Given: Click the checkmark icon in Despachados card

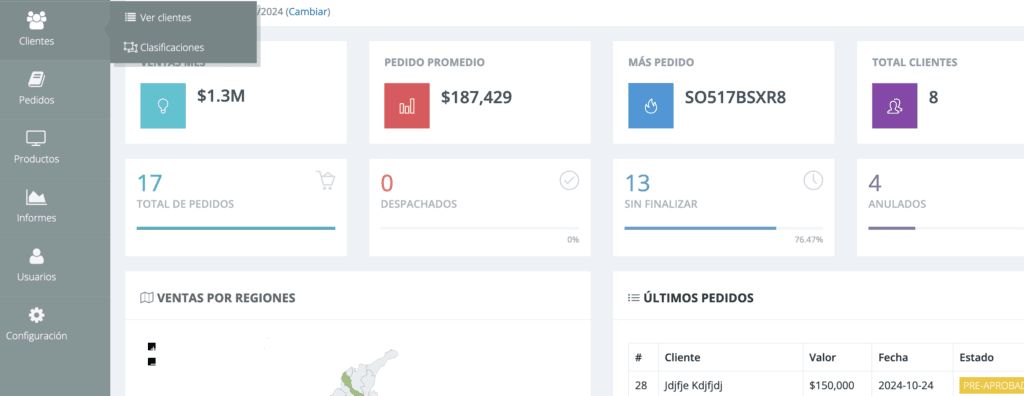Looking at the screenshot, I should point(569,180).
